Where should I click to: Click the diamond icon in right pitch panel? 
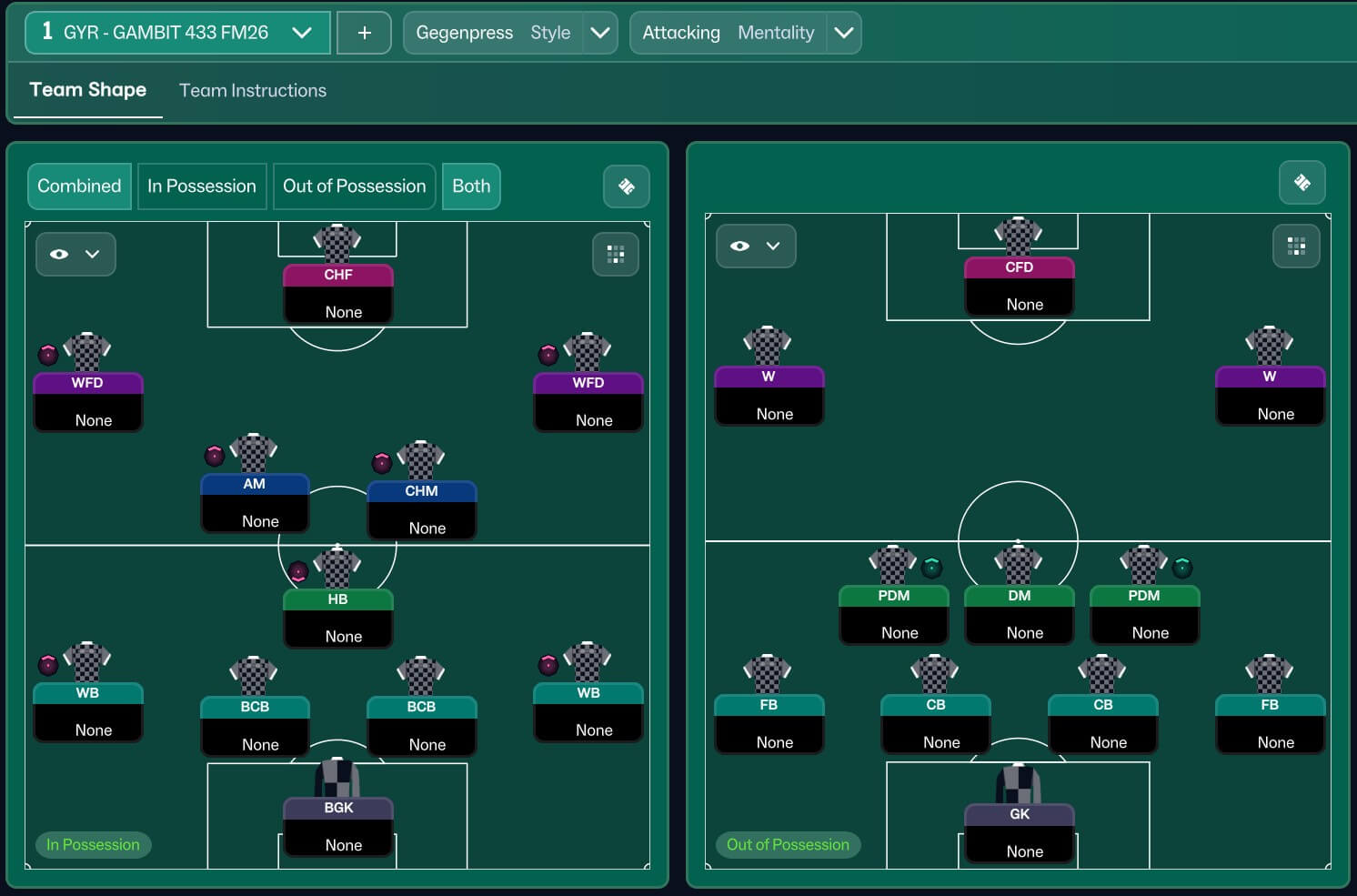[x=1302, y=183]
